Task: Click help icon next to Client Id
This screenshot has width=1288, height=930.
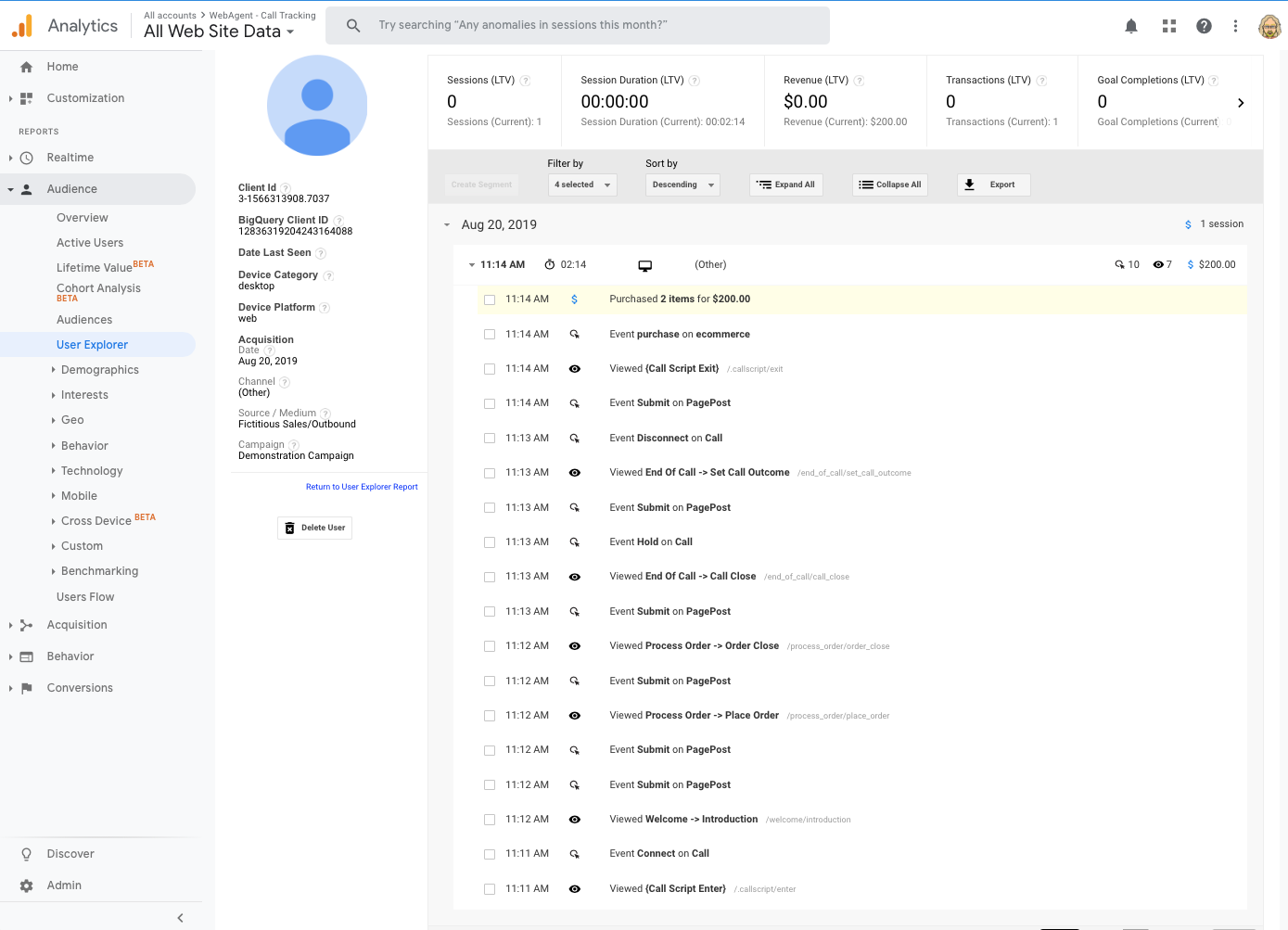Action: pyautogui.click(x=286, y=188)
